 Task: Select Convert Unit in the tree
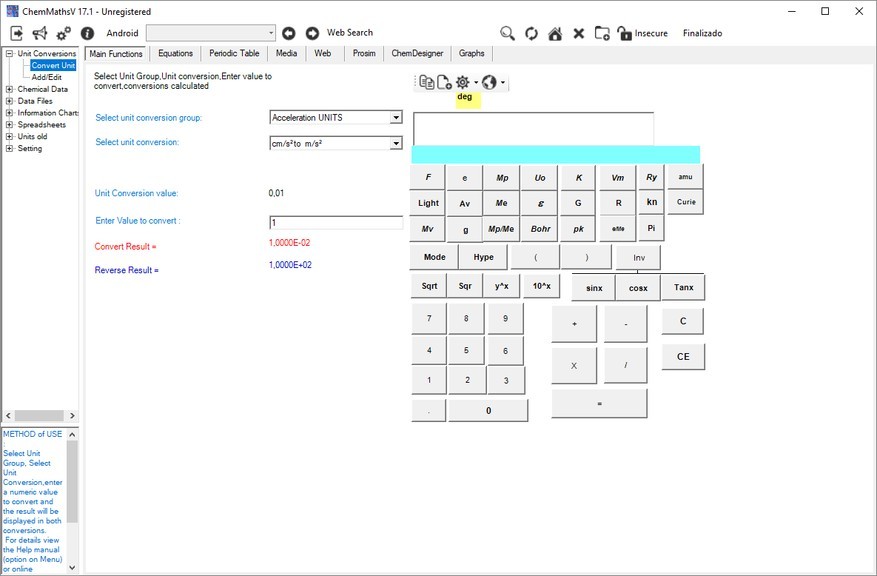53,65
